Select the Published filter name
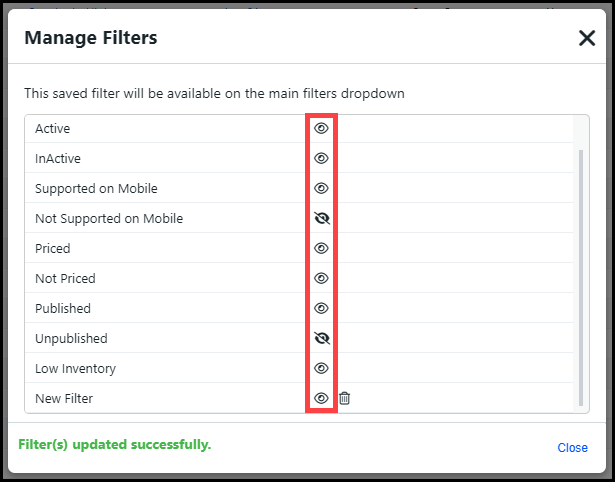The height and width of the screenshot is (482, 615). tap(63, 309)
